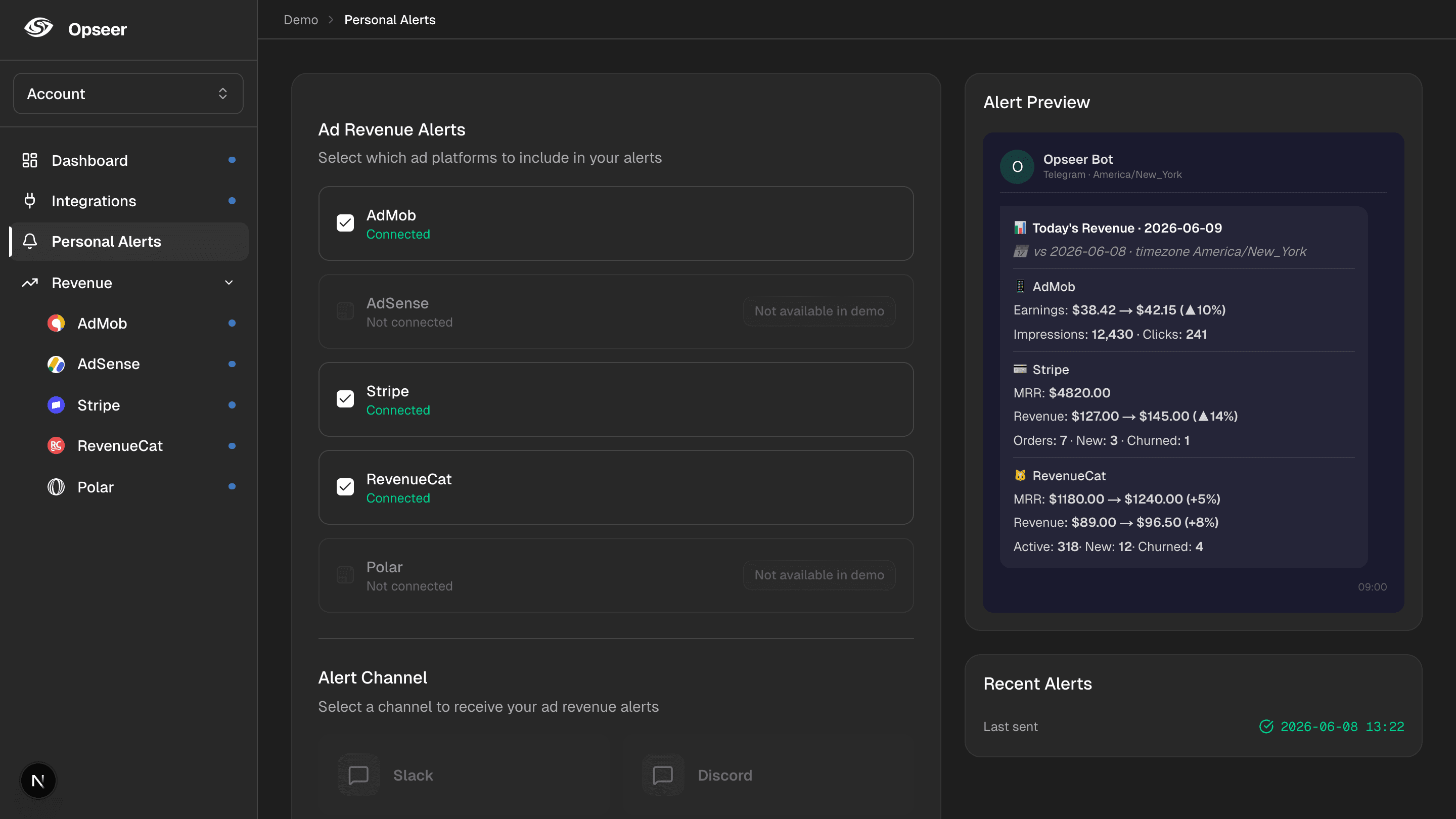
Task: Click the card icon next to Stripe preview
Action: 1020,369
